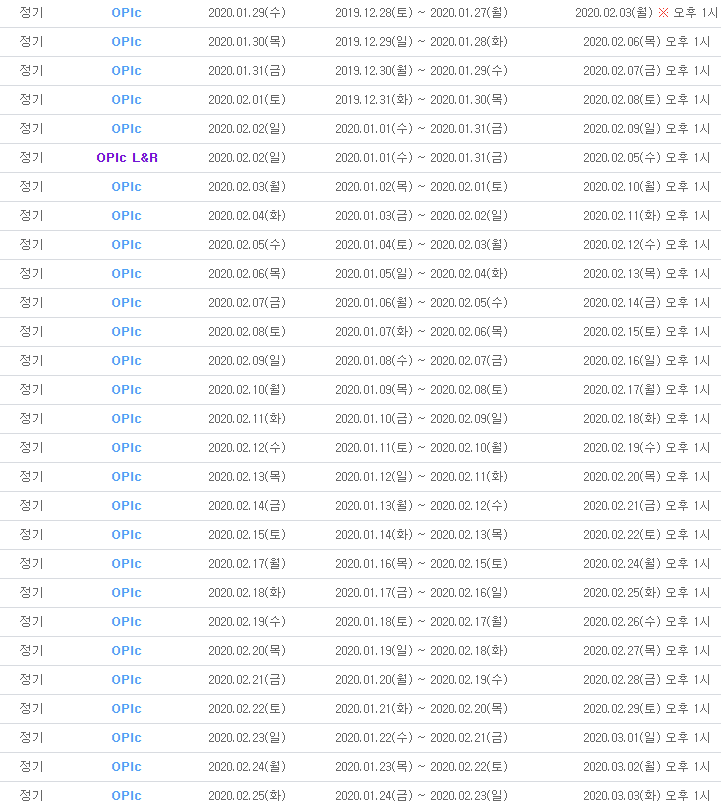Select registration period 2020.01.14(화) ~ 2020.02.13(목)
Screen dimensions: 721x807
[x=421, y=534]
